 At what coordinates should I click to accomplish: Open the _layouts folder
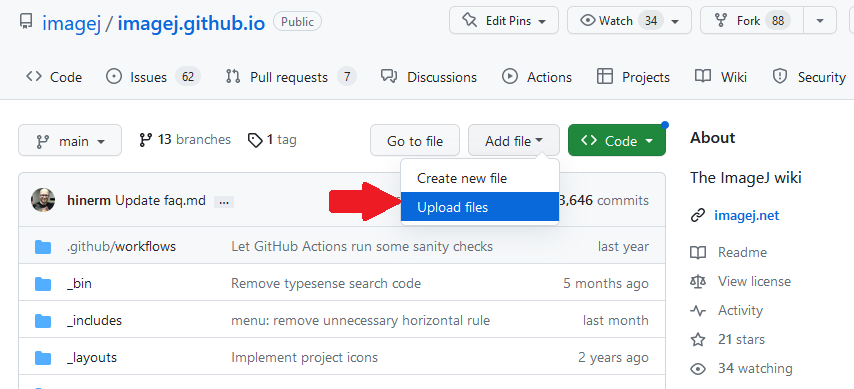tap(92, 357)
